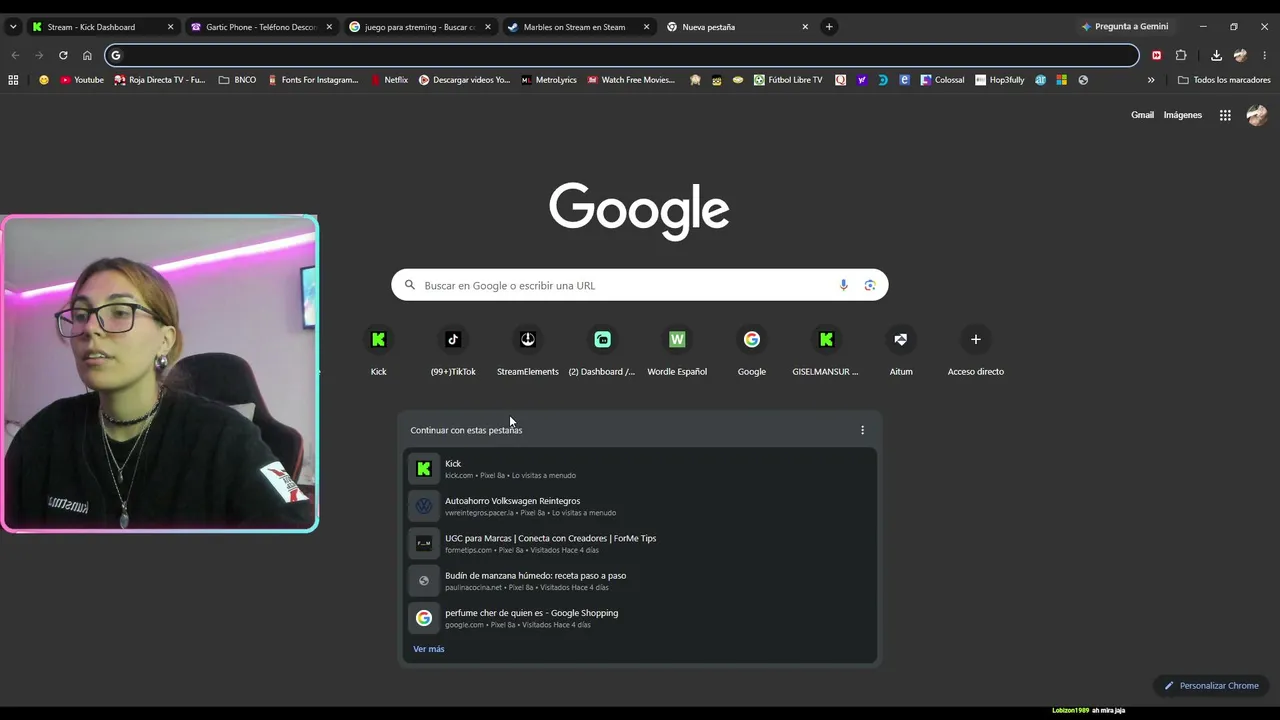Open the GISELMANSUR shortcut tile

[x=826, y=352]
